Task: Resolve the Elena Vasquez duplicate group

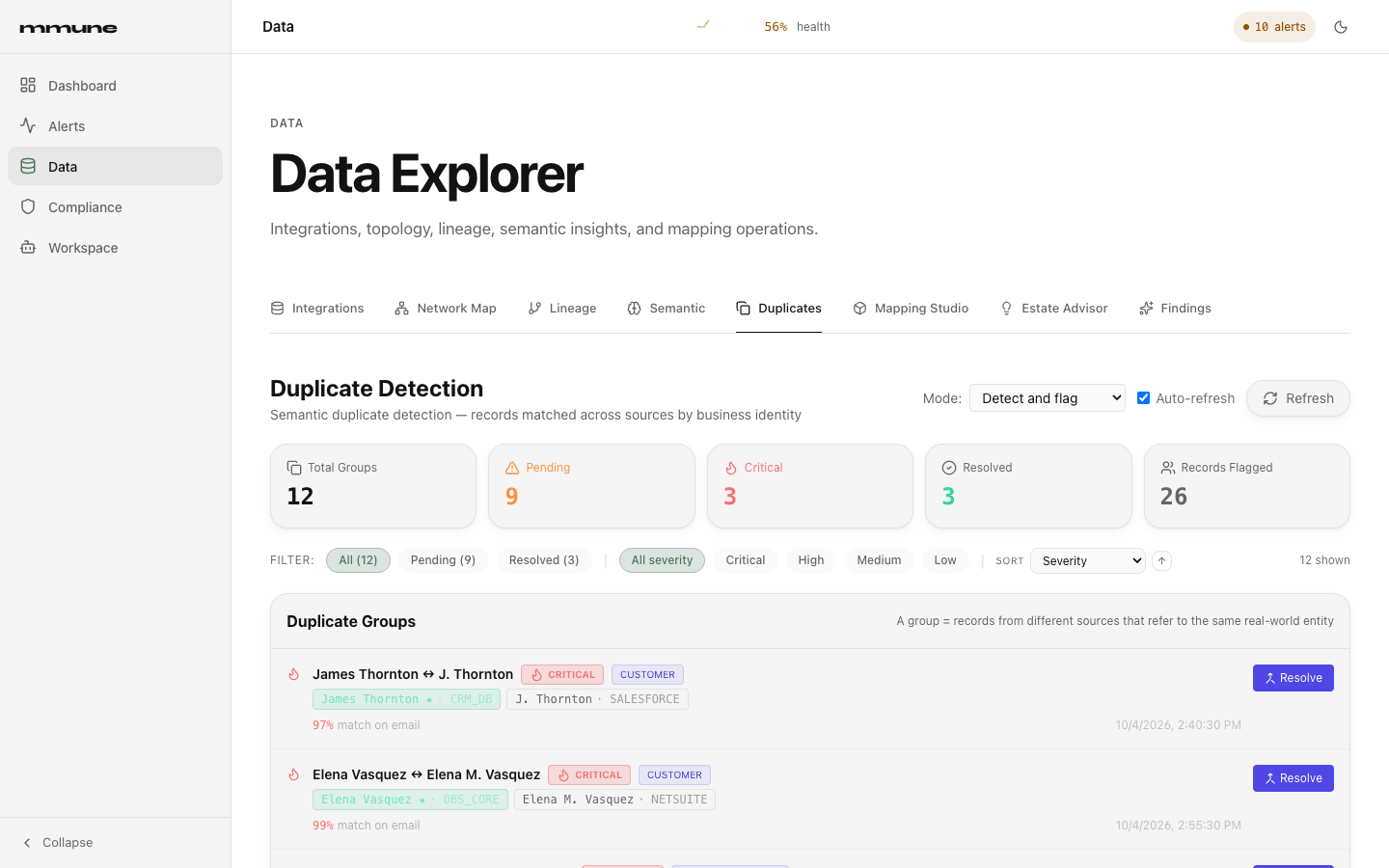Action: 1293,778
